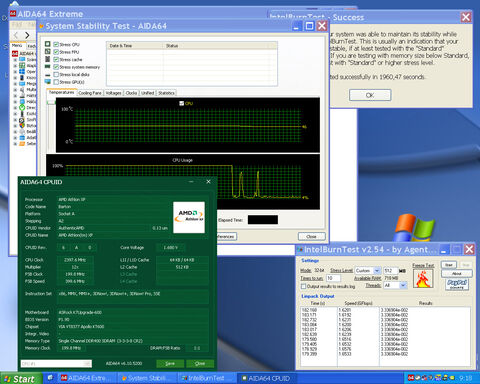Viewport: 480px width, 384px height.
Task: Click the Save button in AIDA64 CPUID
Action: click(170, 364)
